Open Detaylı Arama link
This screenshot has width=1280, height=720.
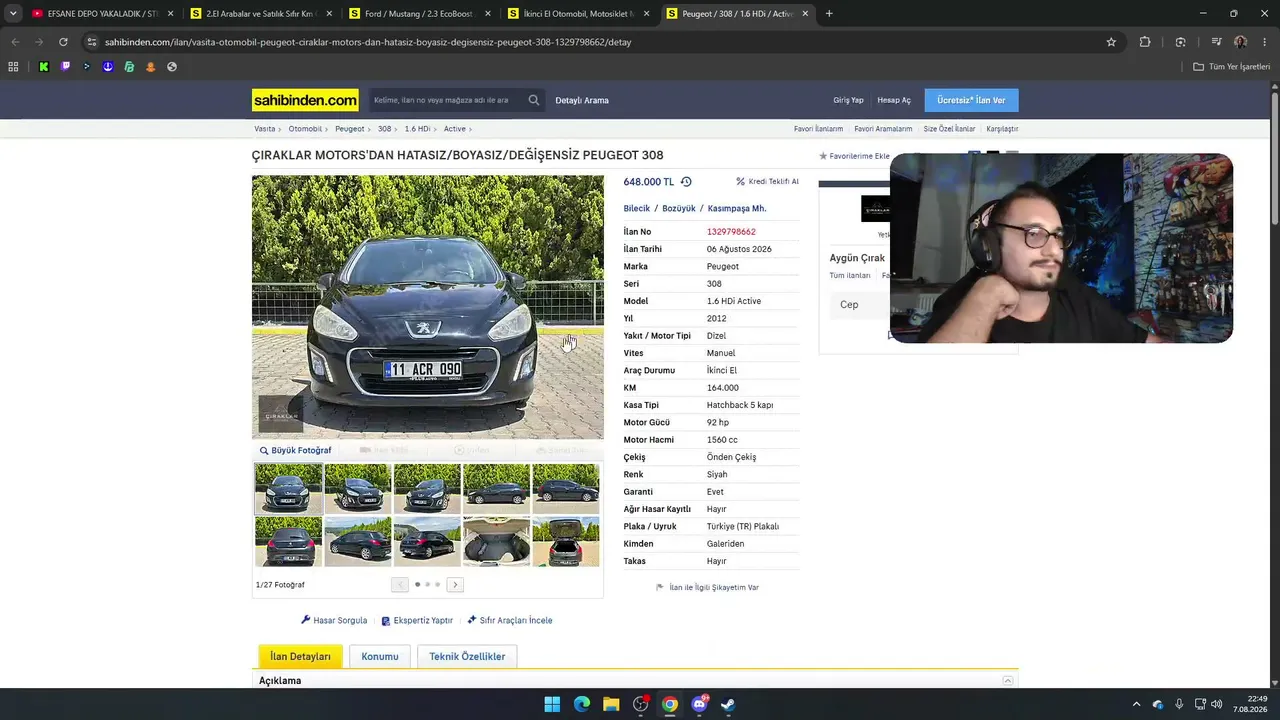(x=582, y=100)
